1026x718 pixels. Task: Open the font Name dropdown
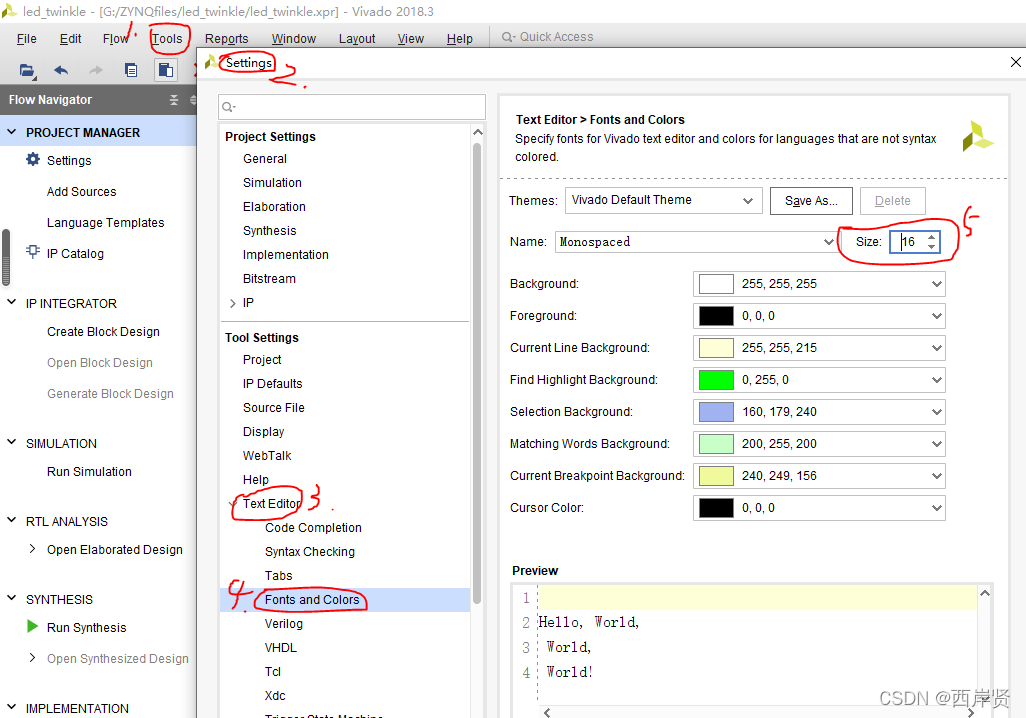(696, 242)
